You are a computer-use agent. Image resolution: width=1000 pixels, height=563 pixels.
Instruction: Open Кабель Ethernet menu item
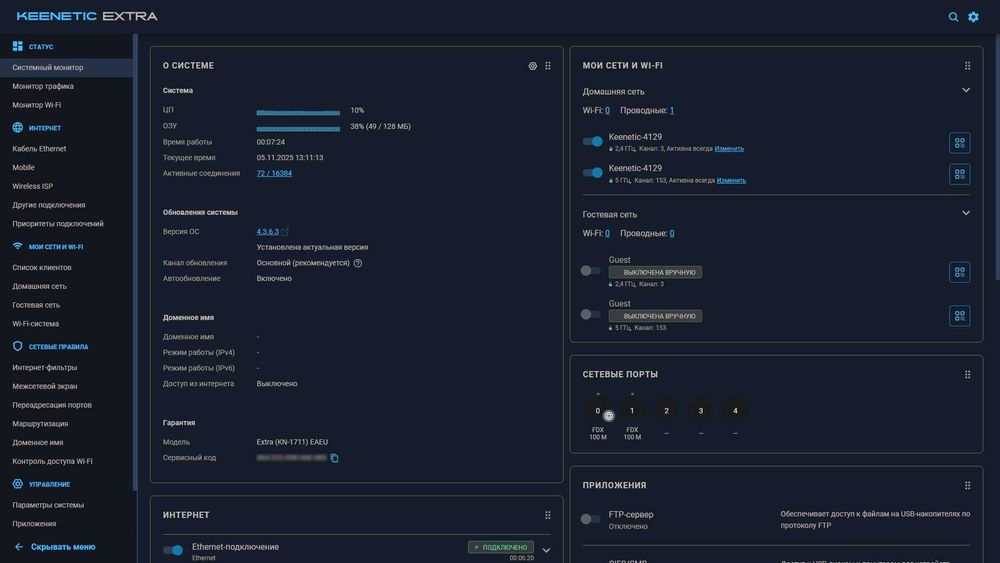pyautogui.click(x=66, y=149)
